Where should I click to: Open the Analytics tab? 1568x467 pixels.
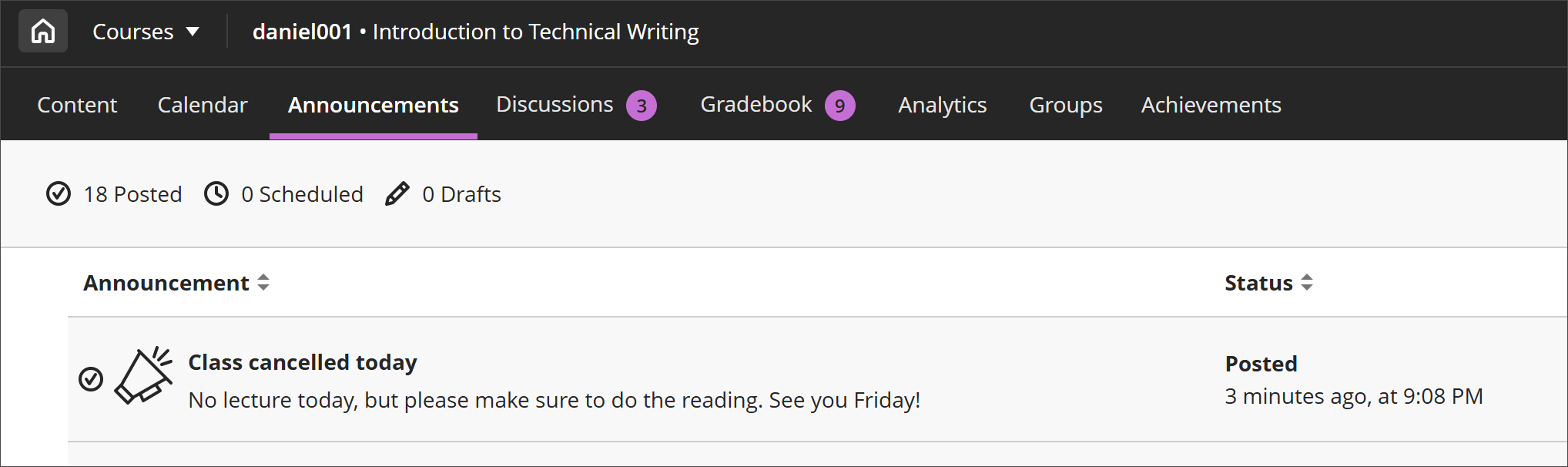[942, 105]
